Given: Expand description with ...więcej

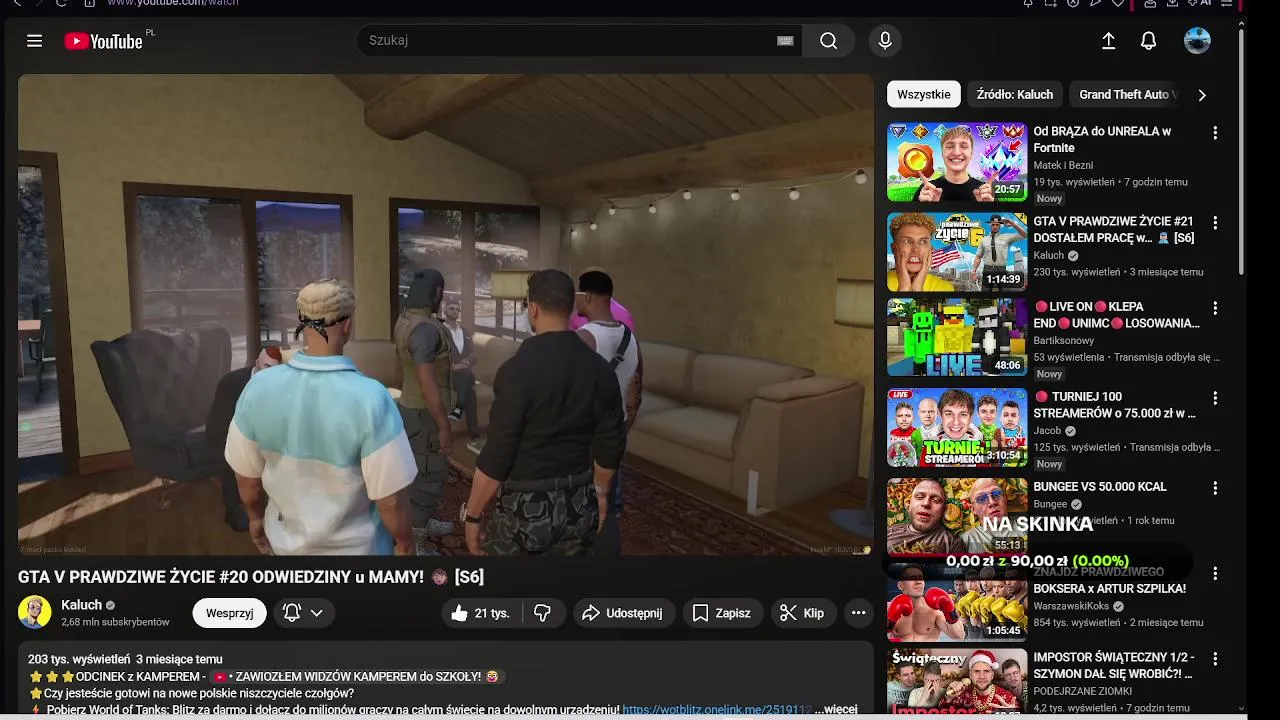Looking at the screenshot, I should [836, 709].
